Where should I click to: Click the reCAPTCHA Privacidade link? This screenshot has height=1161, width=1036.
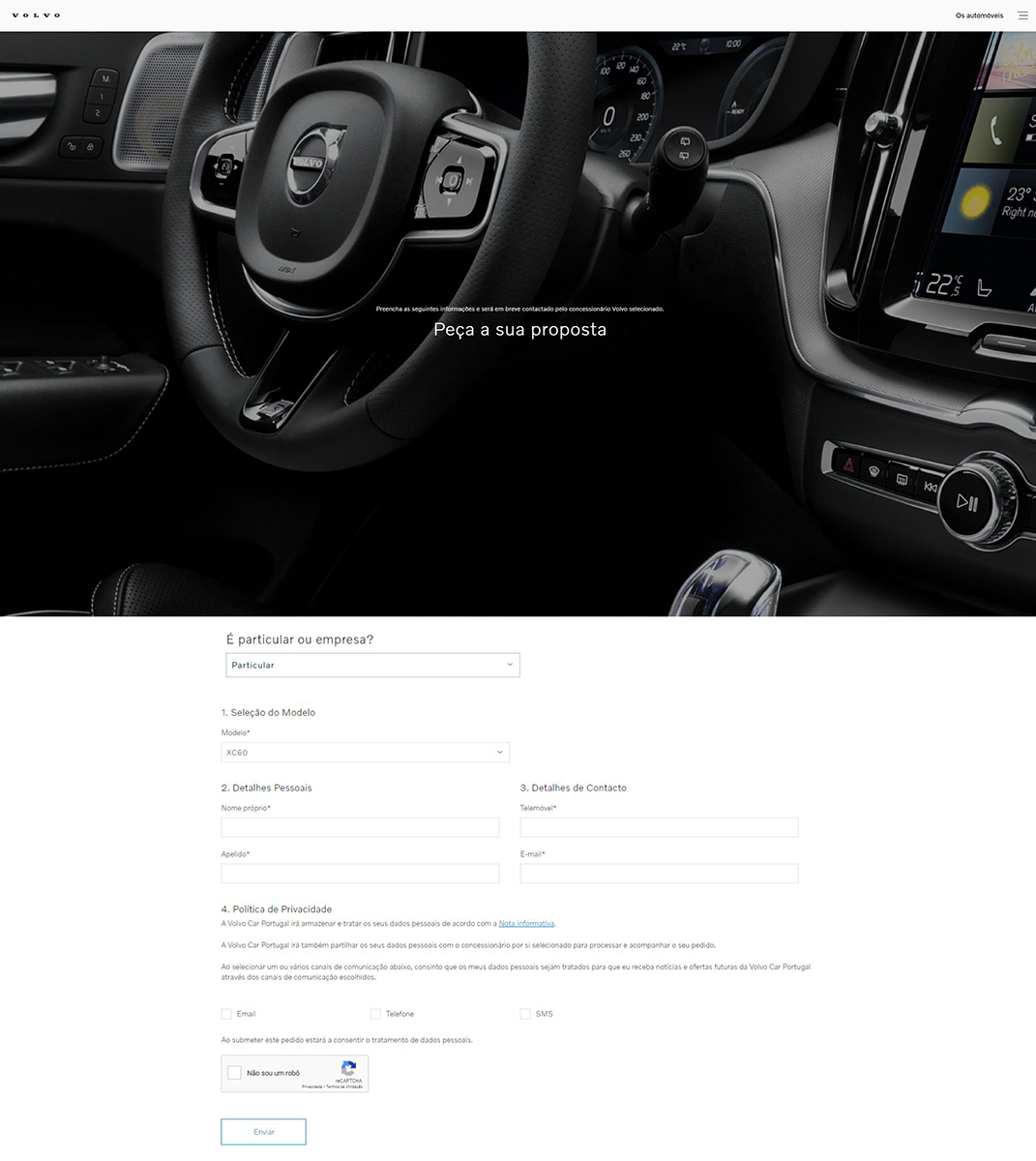311,1087
